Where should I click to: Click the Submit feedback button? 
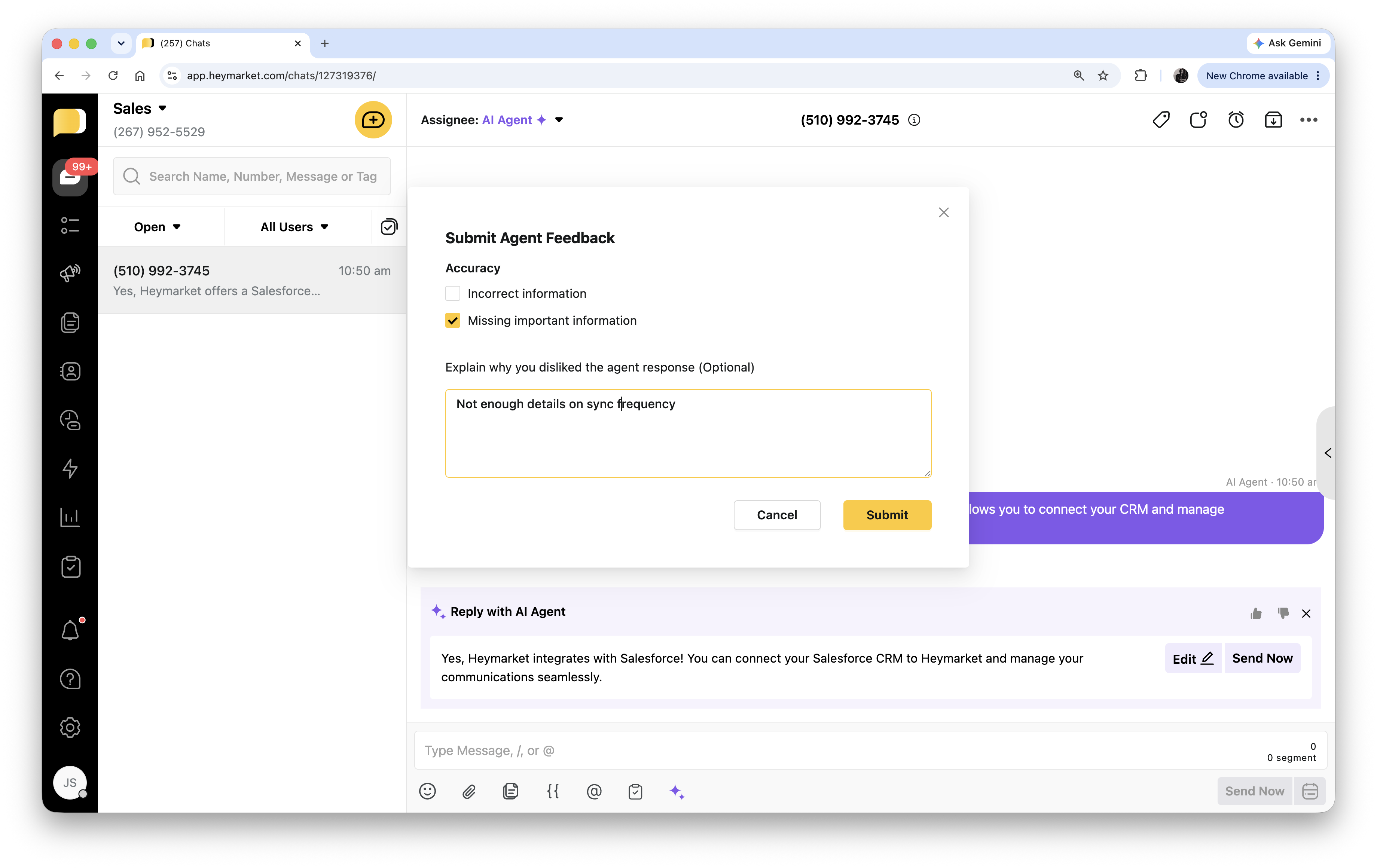coord(886,514)
